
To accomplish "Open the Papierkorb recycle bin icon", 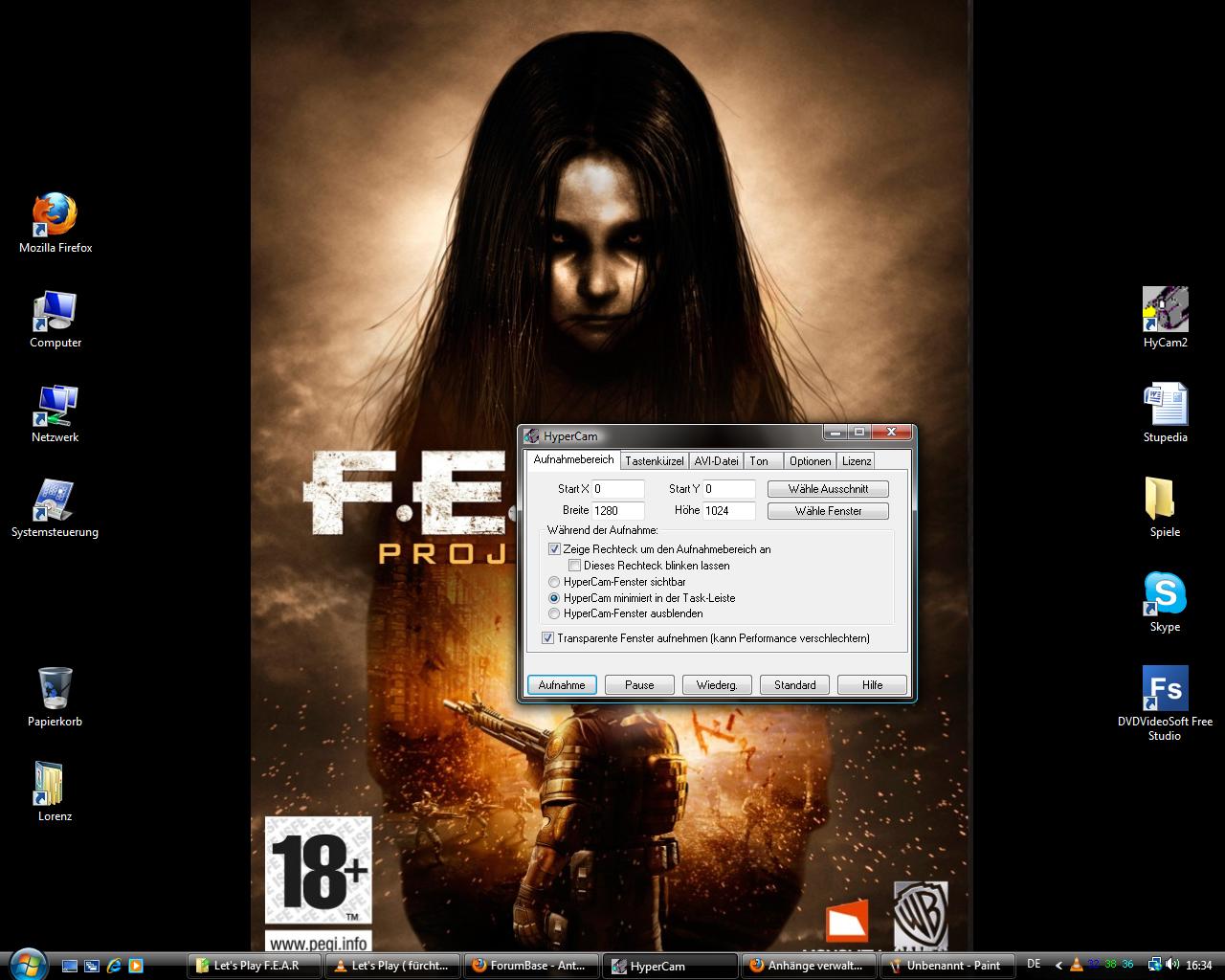I will click(55, 689).
